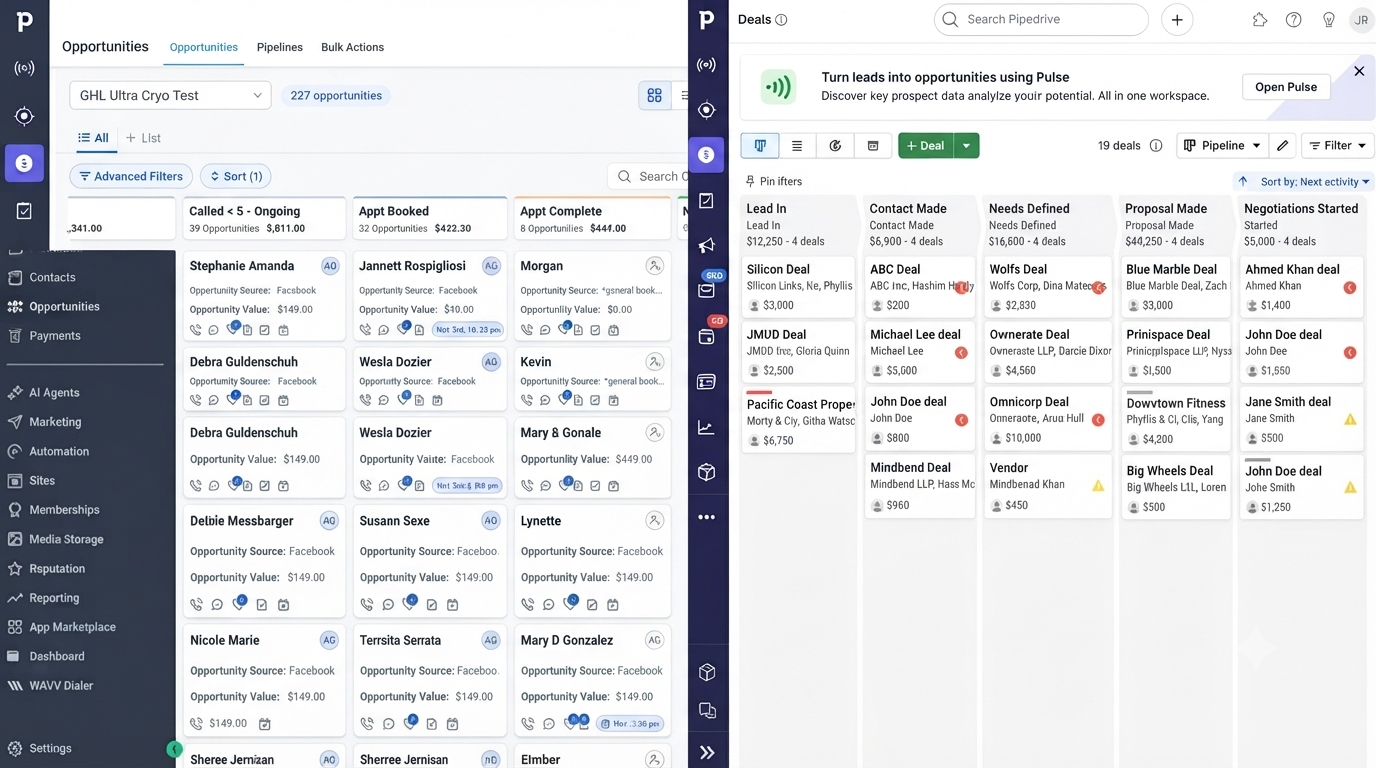
Task: Click the AO owner avatar on Stephanie Amanda card
Action: coord(330,266)
